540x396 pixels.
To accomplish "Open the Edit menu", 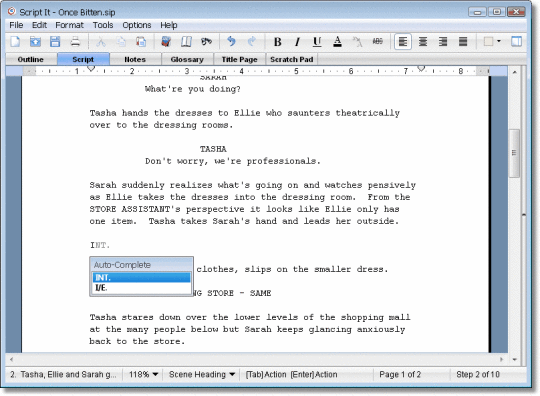I will point(39,25).
